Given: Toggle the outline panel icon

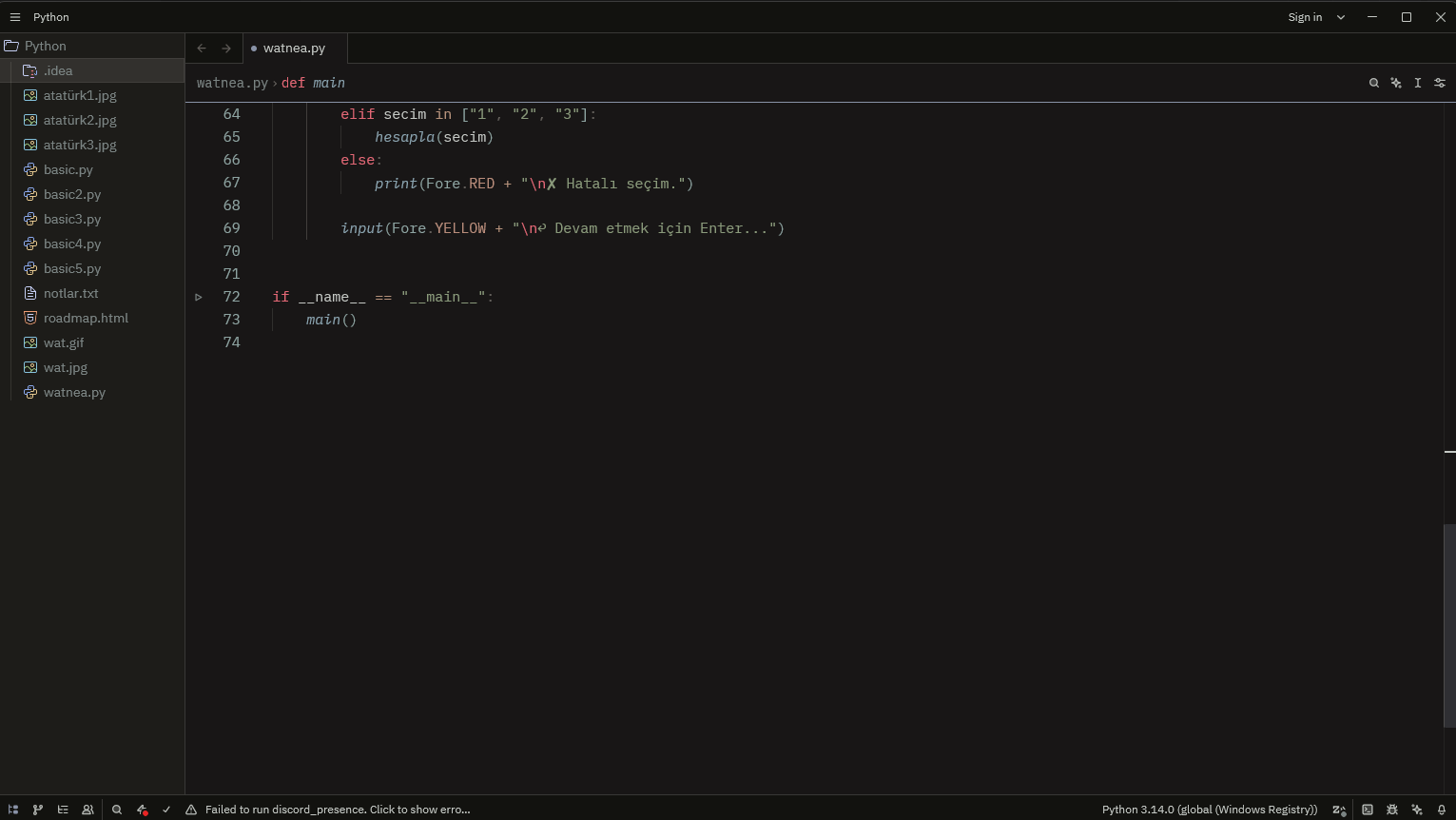Looking at the screenshot, I should (63, 810).
